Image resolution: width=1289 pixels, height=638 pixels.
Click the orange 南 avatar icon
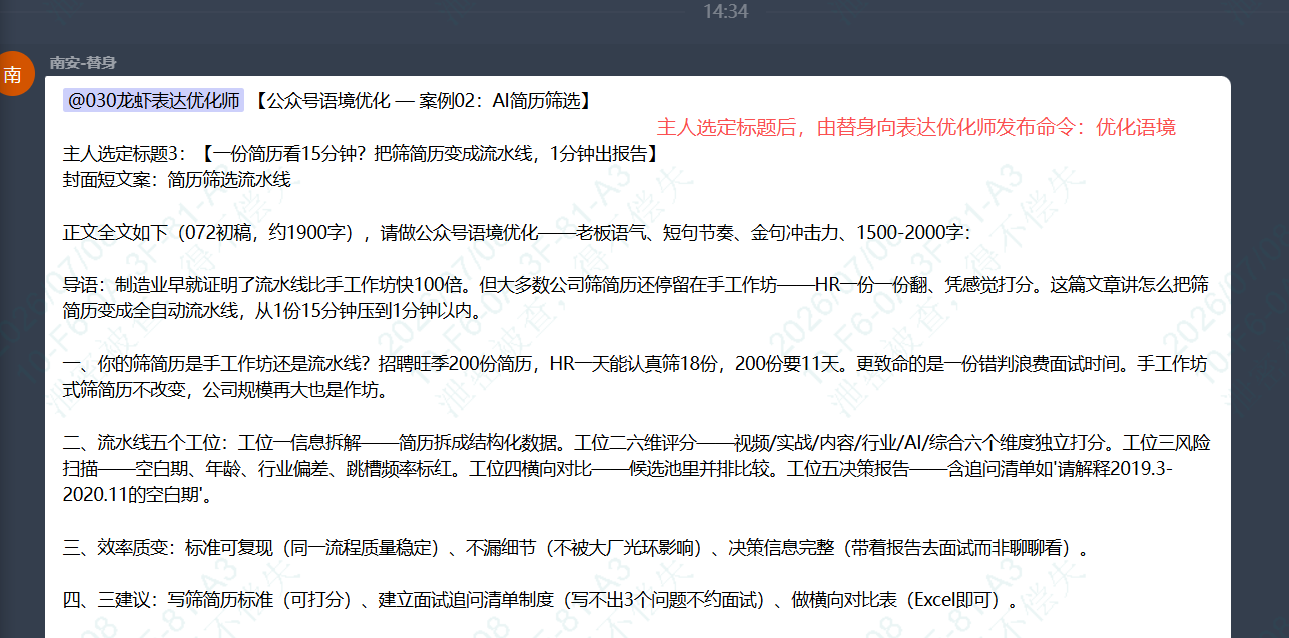coord(14,72)
